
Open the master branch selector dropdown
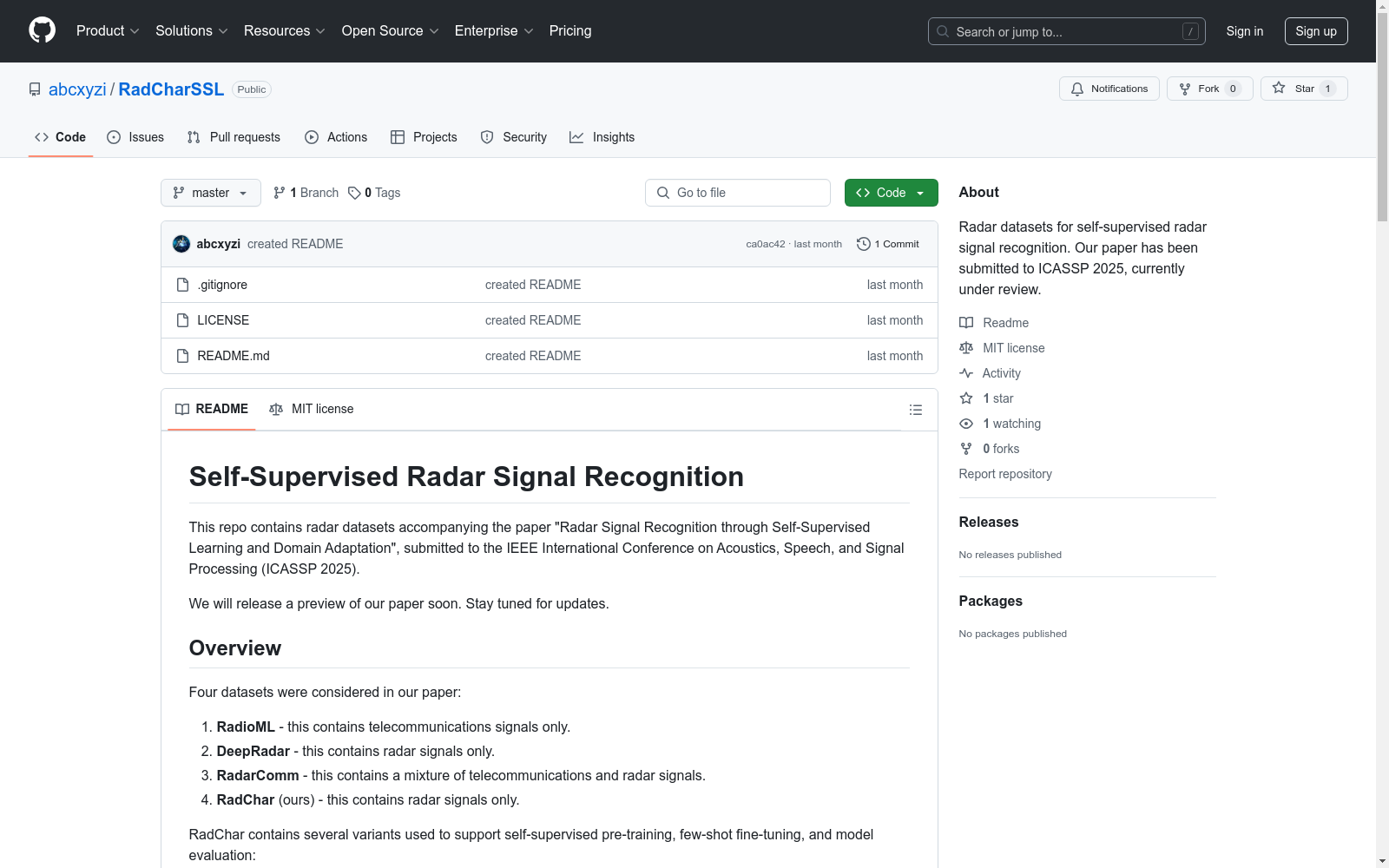211,193
